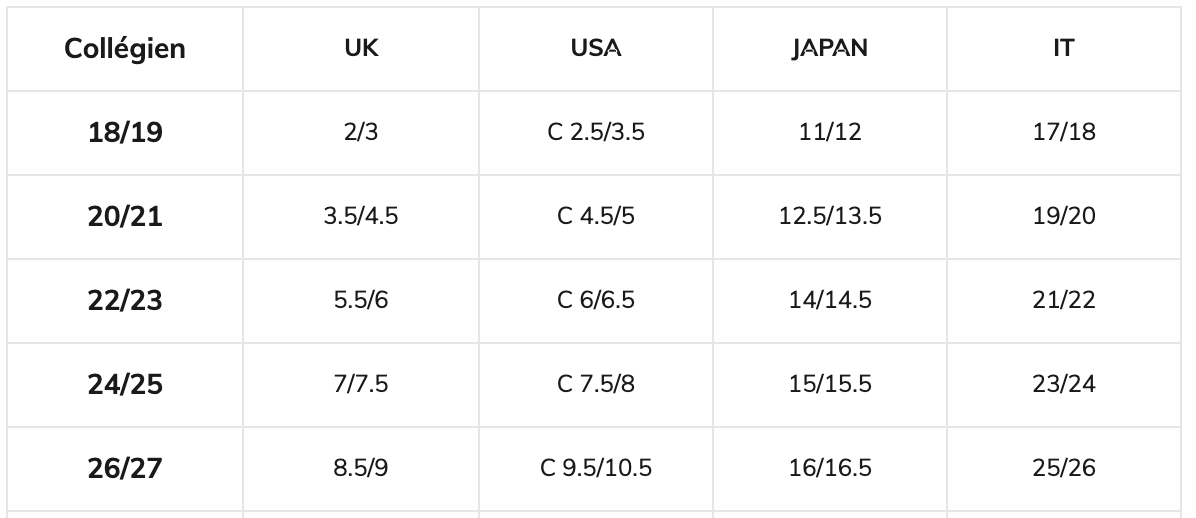Click the JAPAN column header
The height and width of the screenshot is (518, 1196).
pos(830,49)
